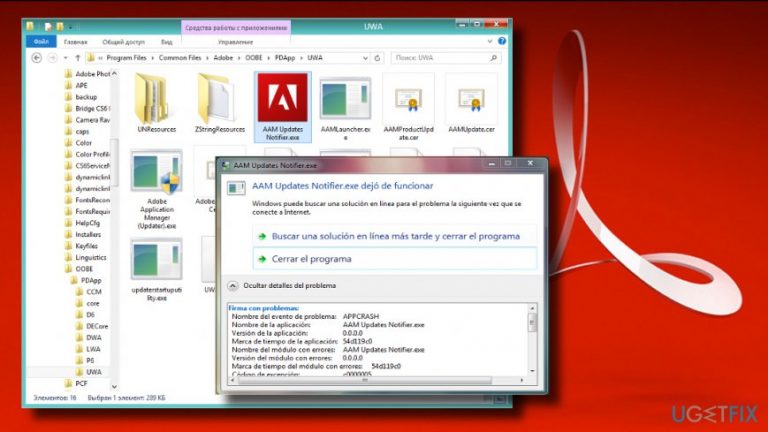The image size is (768, 432).
Task: Click Program Files in the address path
Action: [126, 58]
